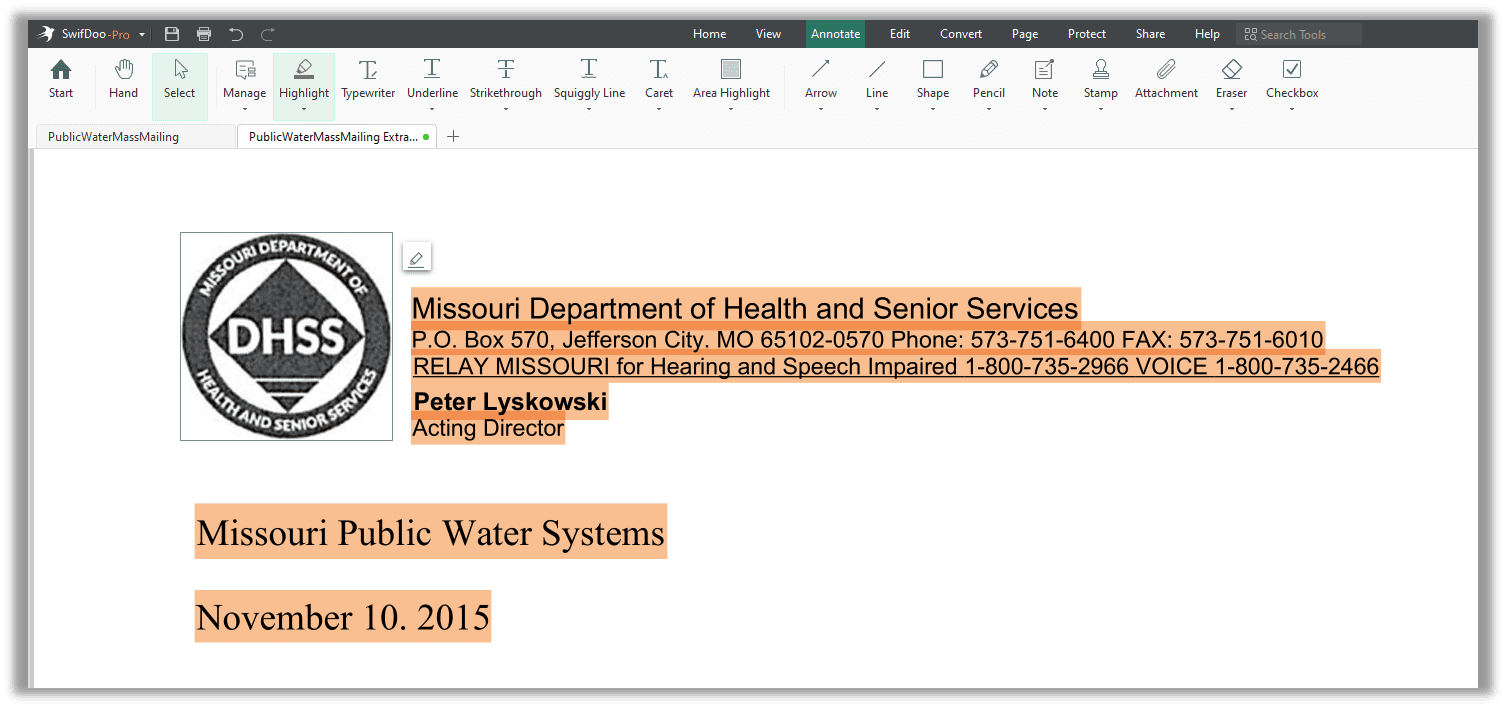1506x709 pixels.
Task: Expand the dropdown arrow under Stamp
Action: point(1101,109)
